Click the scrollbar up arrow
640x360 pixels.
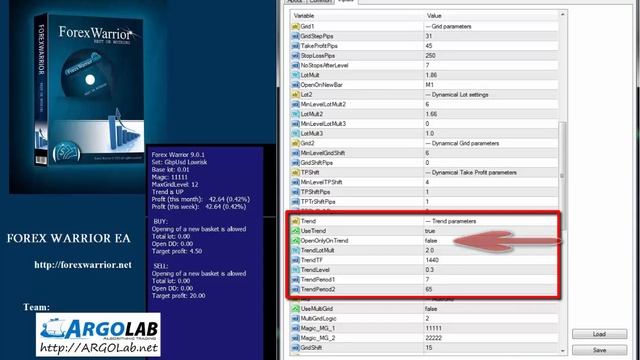point(562,15)
